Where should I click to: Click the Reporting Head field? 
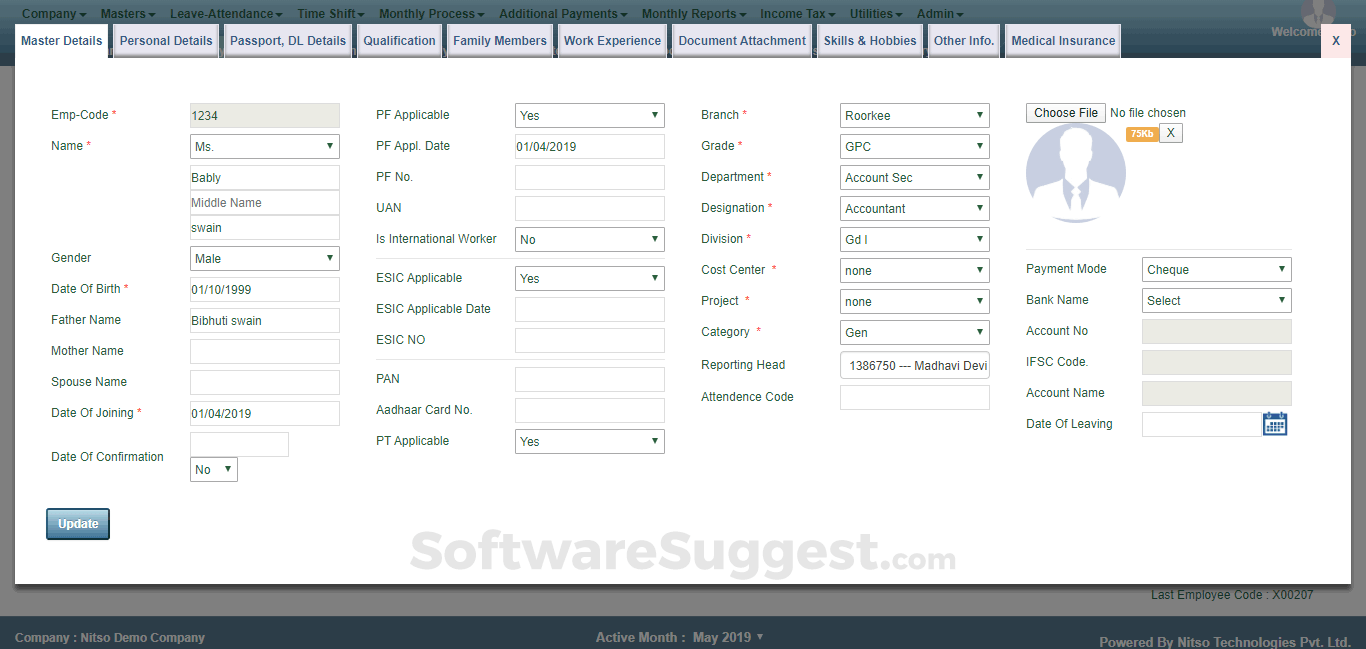(915, 365)
